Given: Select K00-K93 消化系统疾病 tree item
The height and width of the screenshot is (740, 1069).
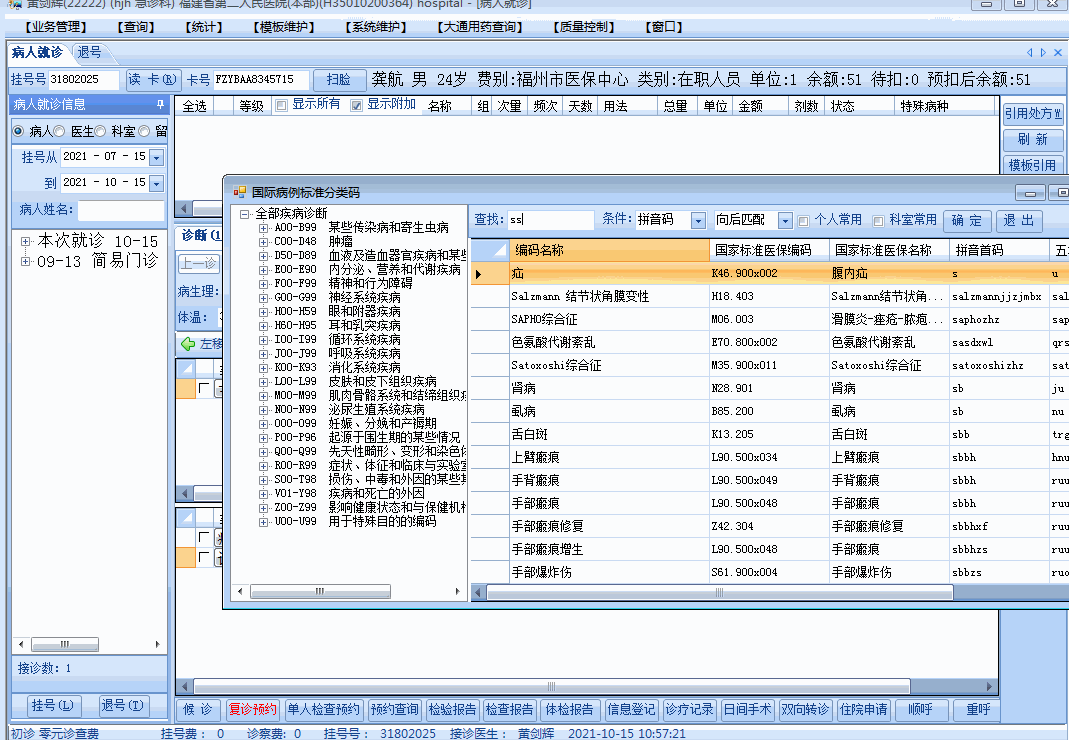Looking at the screenshot, I should tap(337, 368).
